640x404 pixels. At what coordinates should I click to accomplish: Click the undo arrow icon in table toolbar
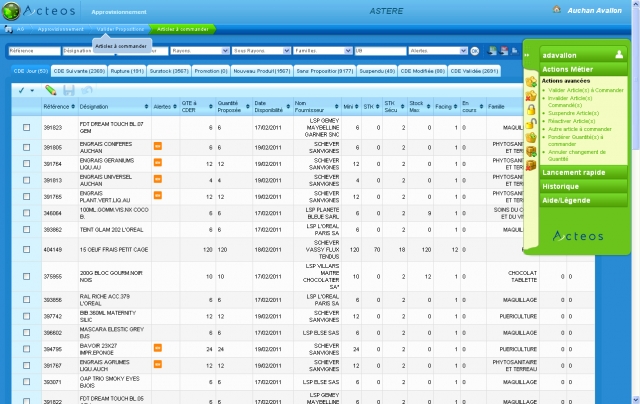[x=87, y=90]
